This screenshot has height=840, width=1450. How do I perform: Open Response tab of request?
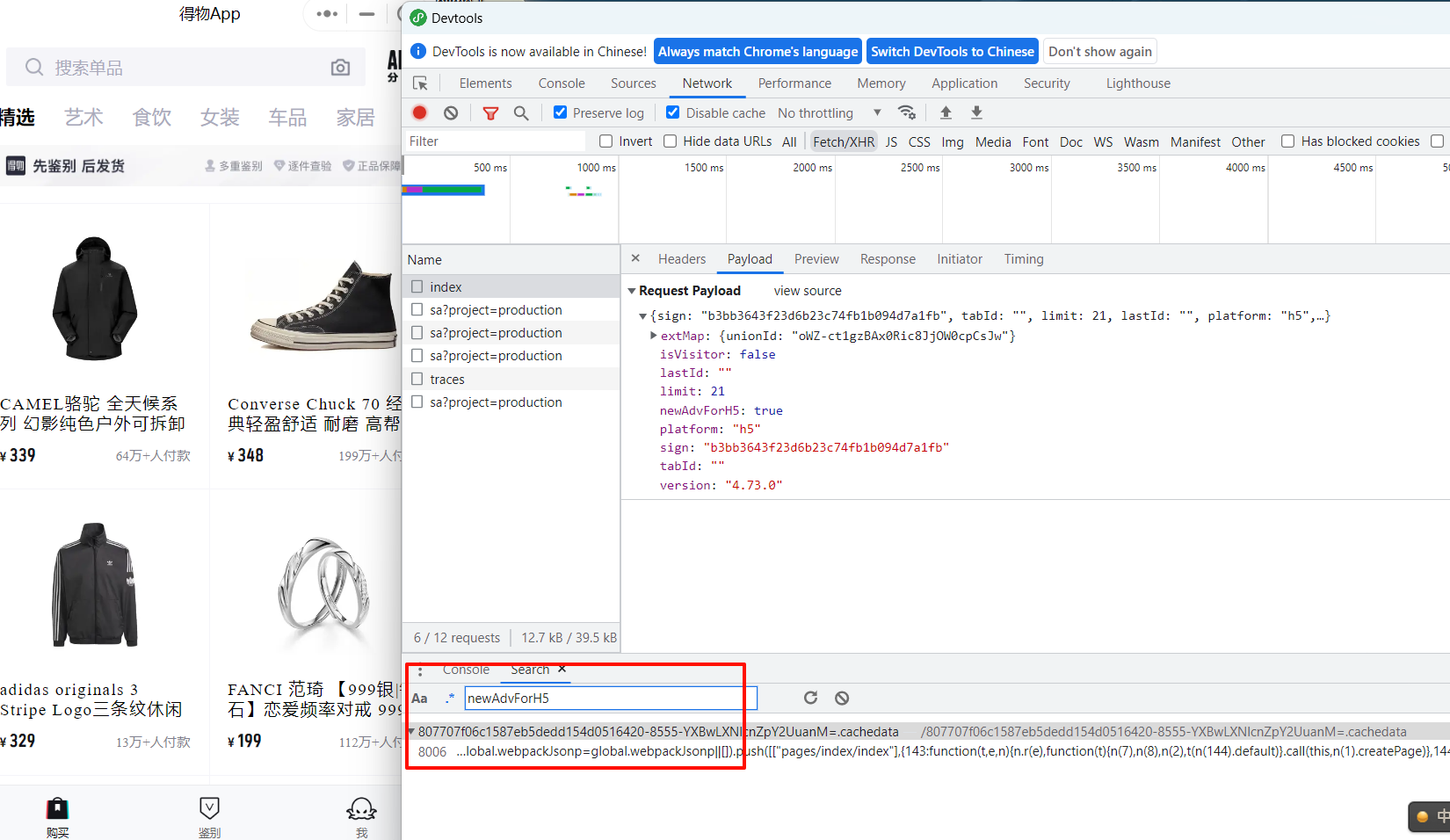(x=888, y=259)
